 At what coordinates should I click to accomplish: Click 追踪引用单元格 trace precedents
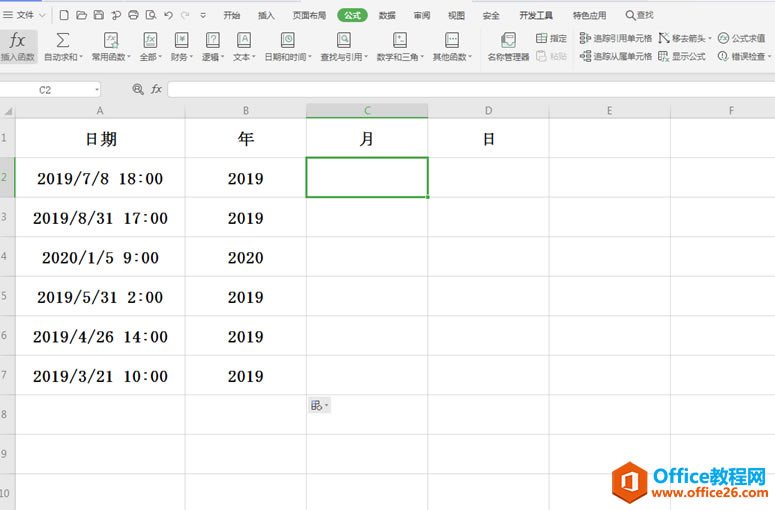616,38
